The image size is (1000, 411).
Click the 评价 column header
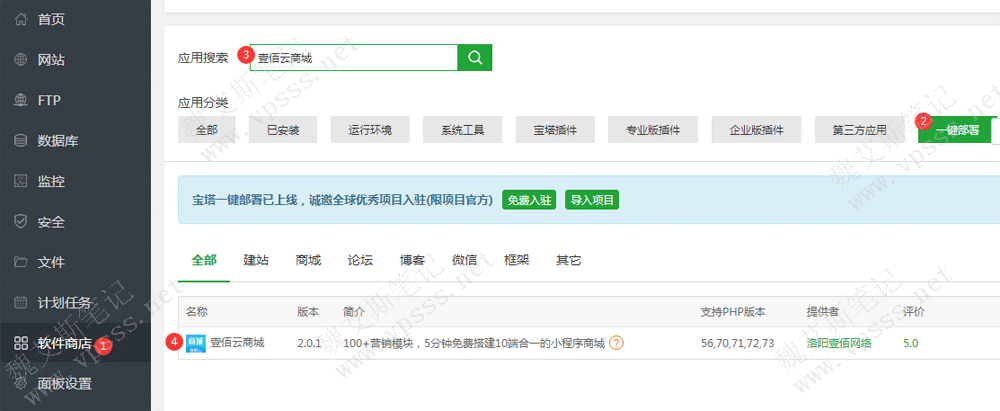click(x=914, y=312)
